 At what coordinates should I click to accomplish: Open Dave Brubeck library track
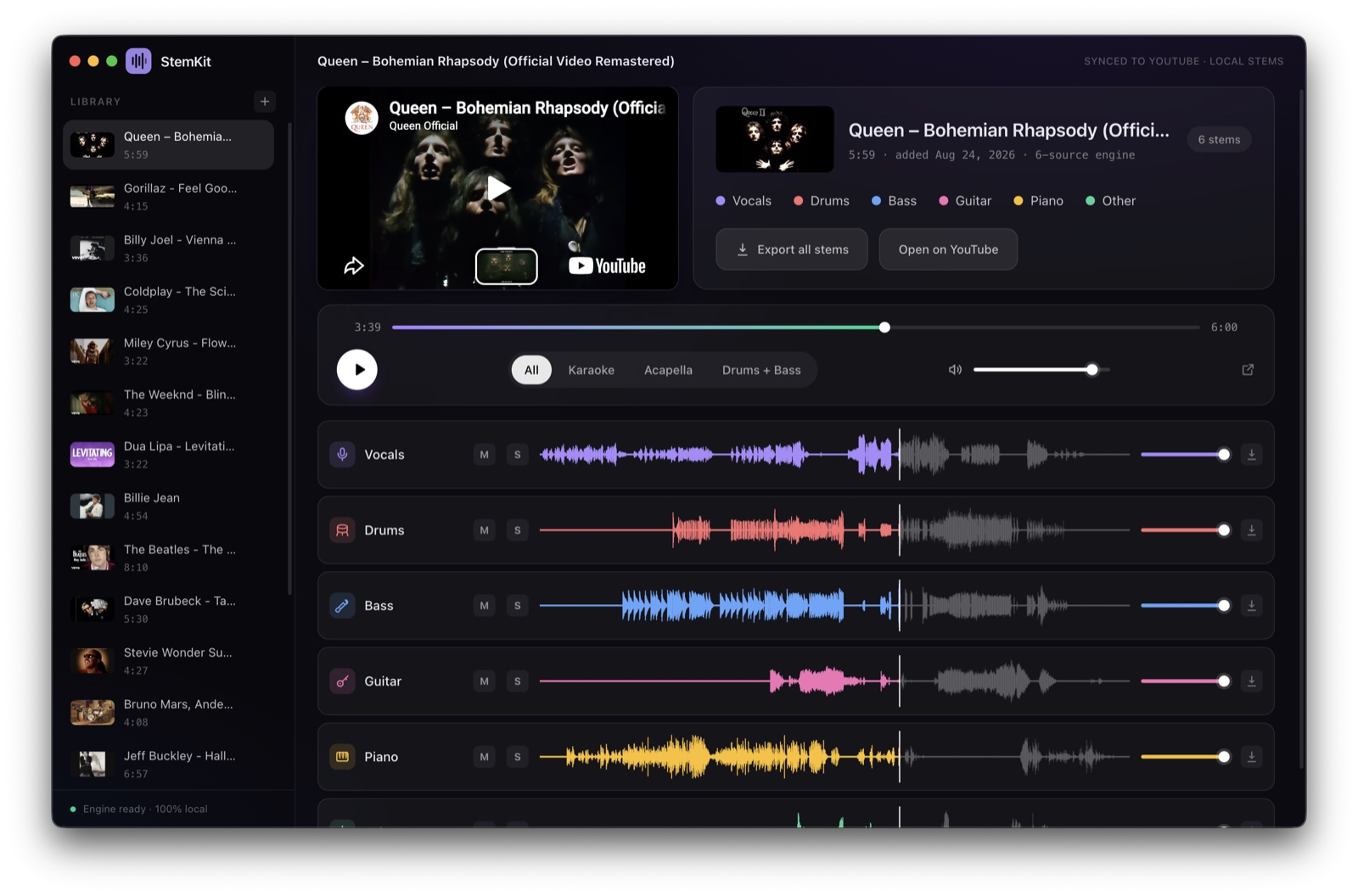(168, 610)
